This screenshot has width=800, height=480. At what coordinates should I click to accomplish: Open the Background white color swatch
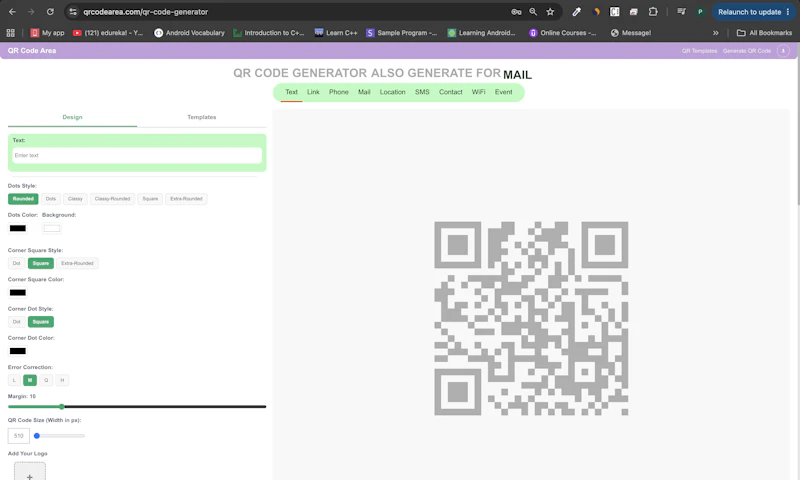pyautogui.click(x=52, y=229)
